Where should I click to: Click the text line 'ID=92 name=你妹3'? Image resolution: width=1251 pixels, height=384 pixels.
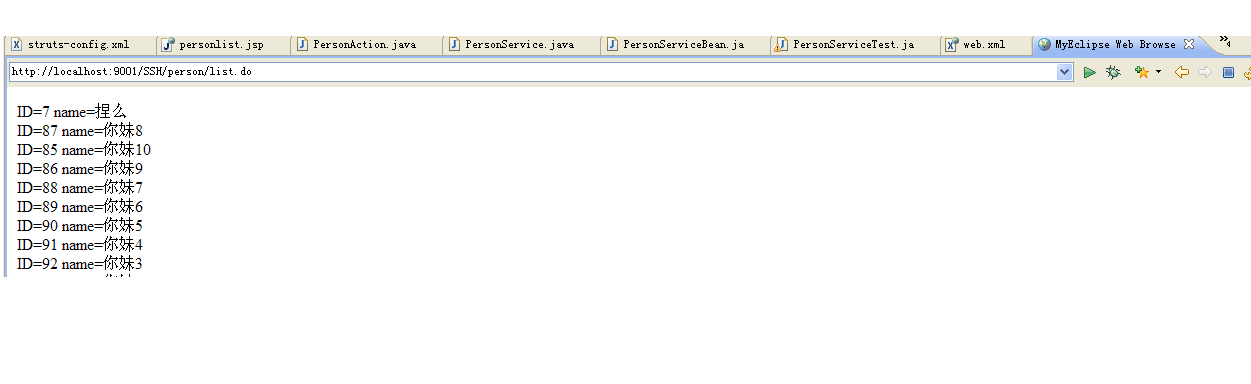pos(80,264)
